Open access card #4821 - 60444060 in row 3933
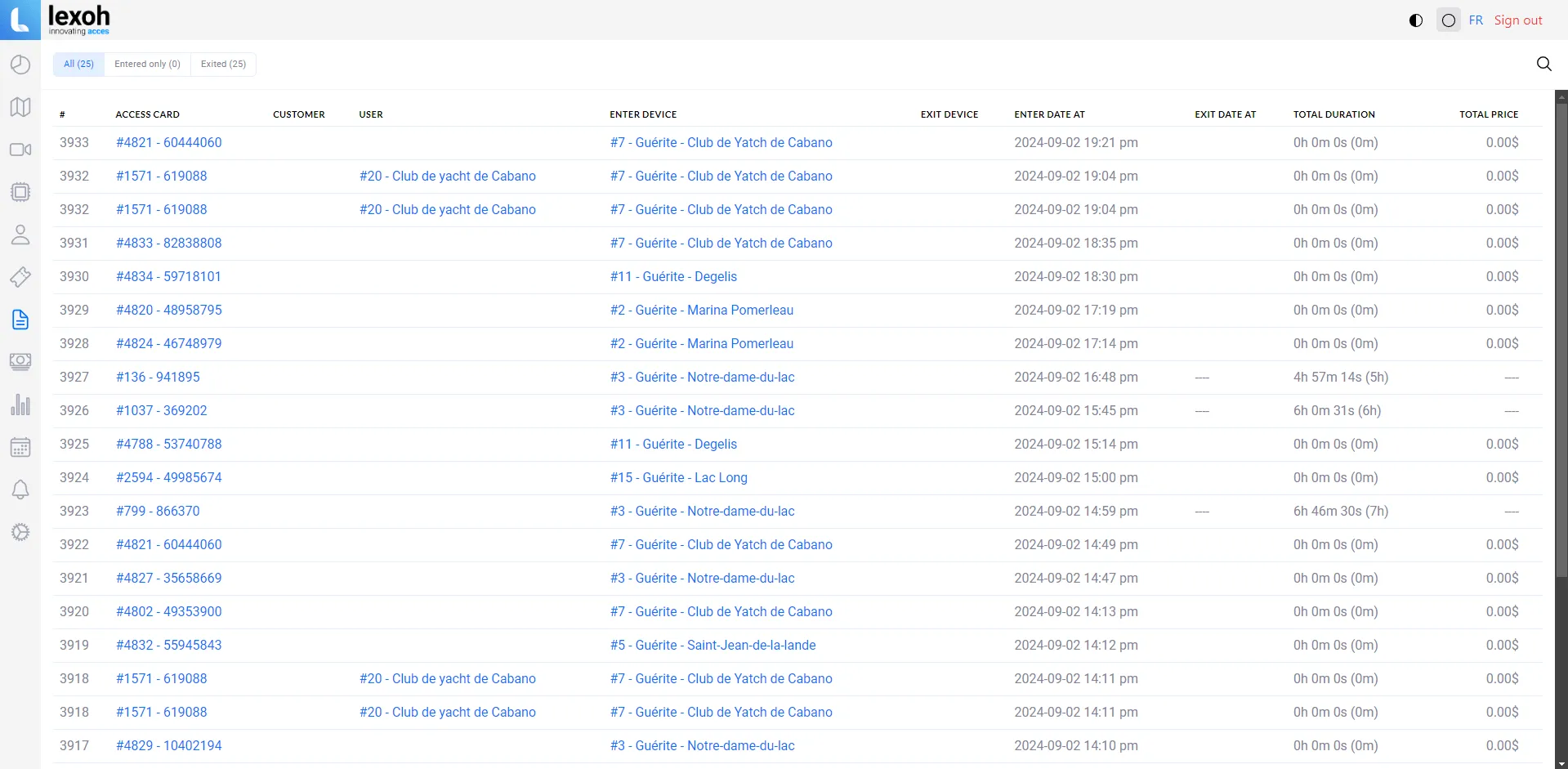1568x769 pixels. click(x=168, y=142)
